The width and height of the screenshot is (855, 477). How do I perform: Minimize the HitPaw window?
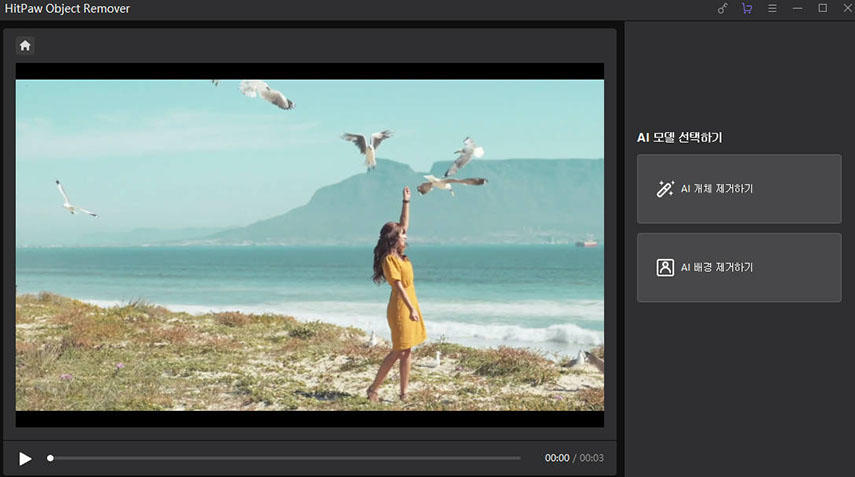(797, 9)
